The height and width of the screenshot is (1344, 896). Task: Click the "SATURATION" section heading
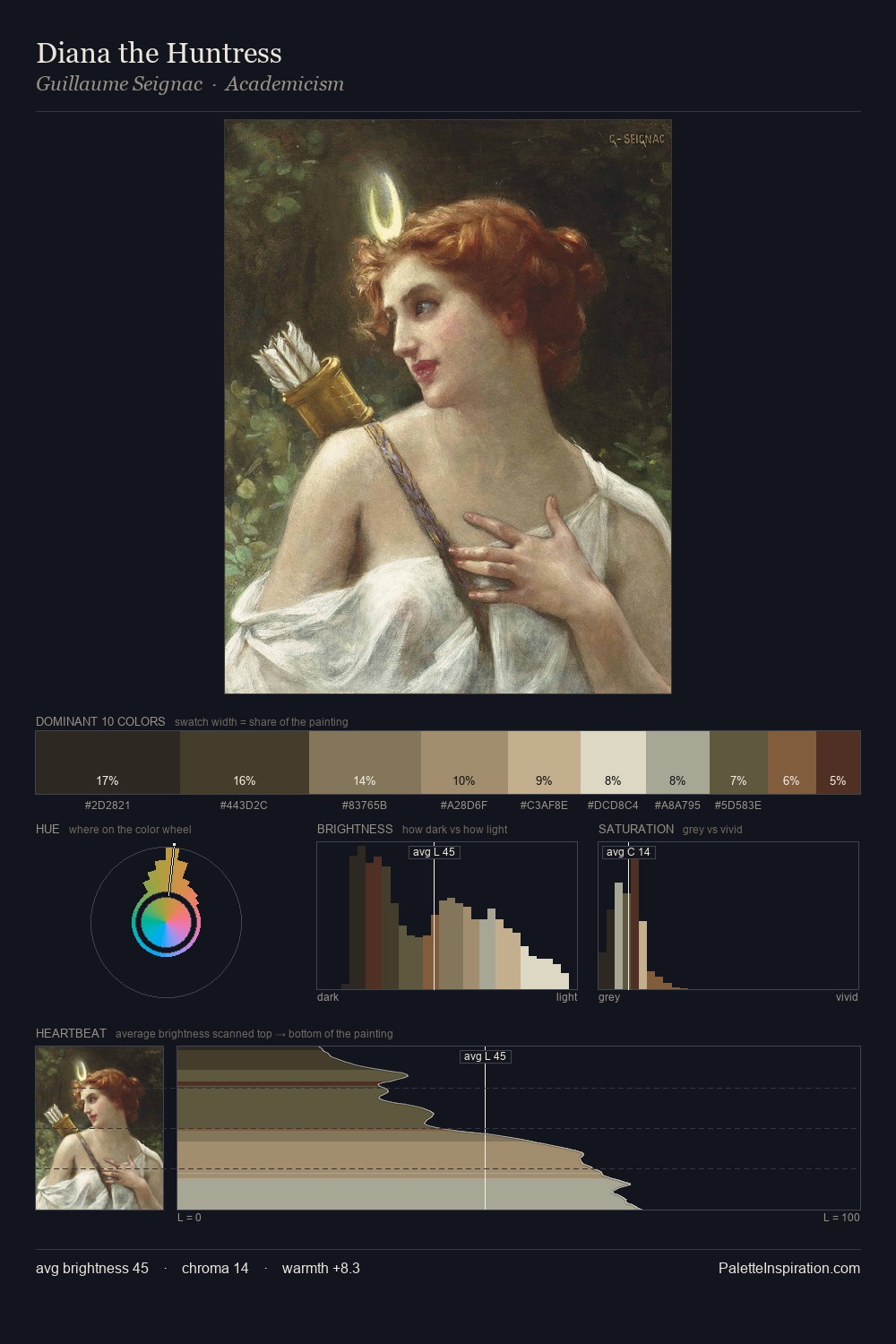[x=636, y=829]
